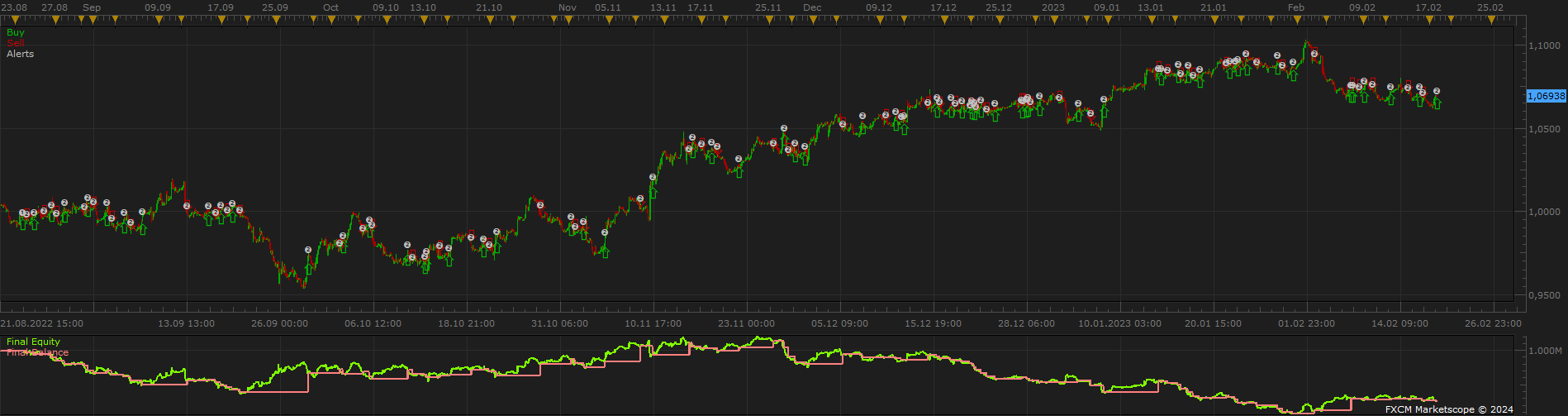Click the 20.01 15:00 time label

tap(1213, 323)
